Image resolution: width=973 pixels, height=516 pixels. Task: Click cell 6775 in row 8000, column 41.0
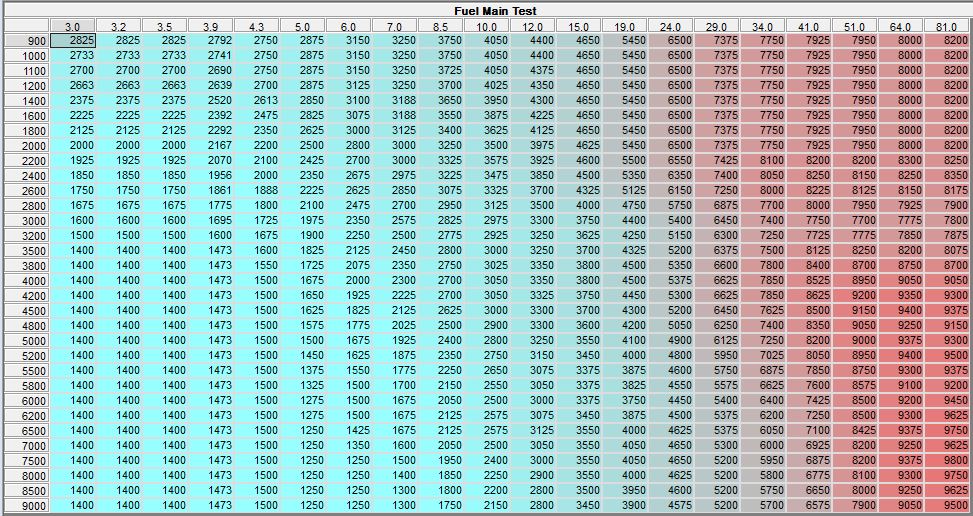[808, 475]
